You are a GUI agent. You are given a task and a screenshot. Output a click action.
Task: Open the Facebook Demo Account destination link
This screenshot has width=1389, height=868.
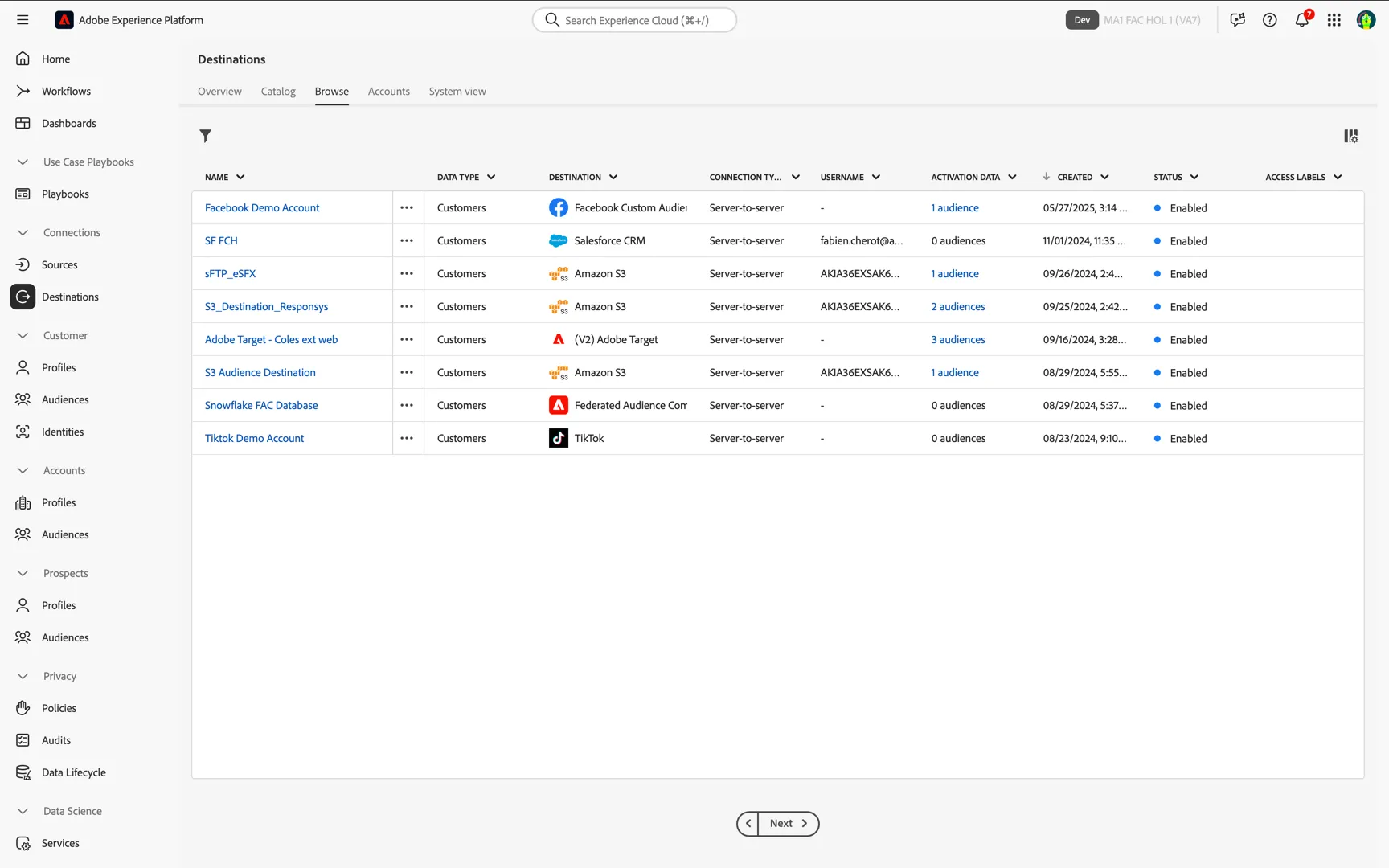[262, 207]
